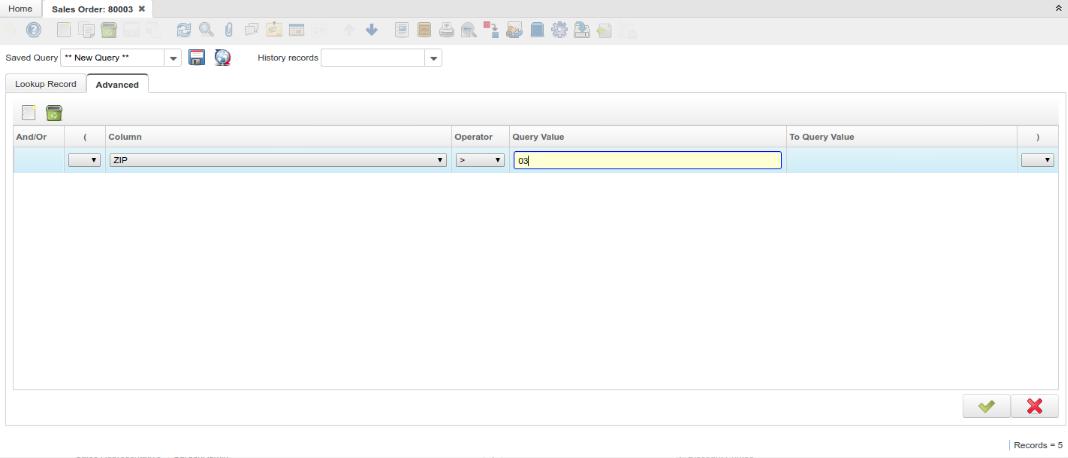
Task: Open the Saved Query dropdown
Action: [174, 58]
